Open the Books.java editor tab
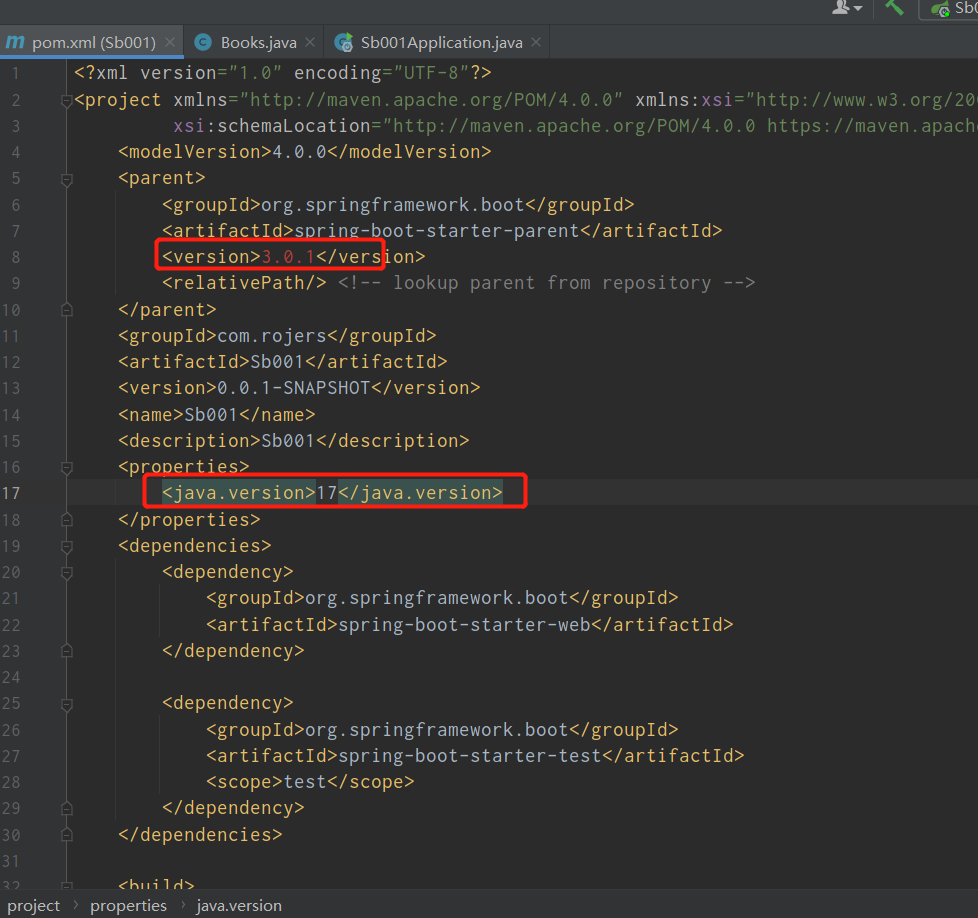Viewport: 978px width, 918px height. coord(259,42)
